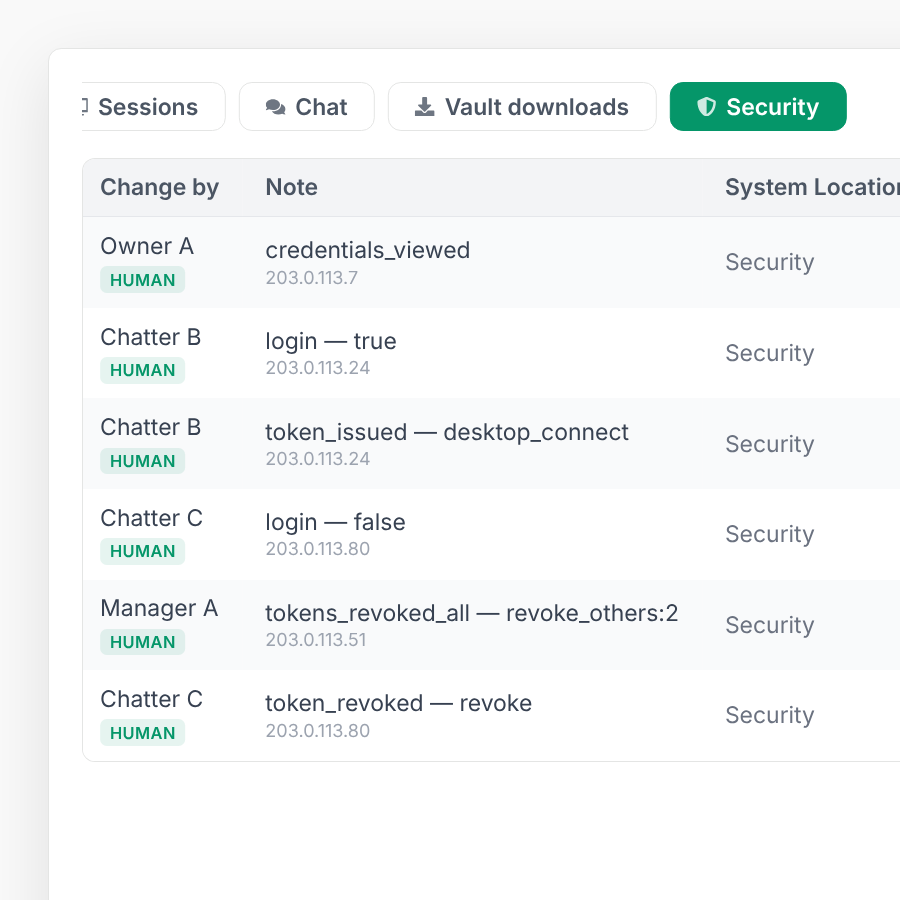This screenshot has width=900, height=900.
Task: Click tokens_revoked_all — revoke_others:2 note
Action: tap(472, 614)
